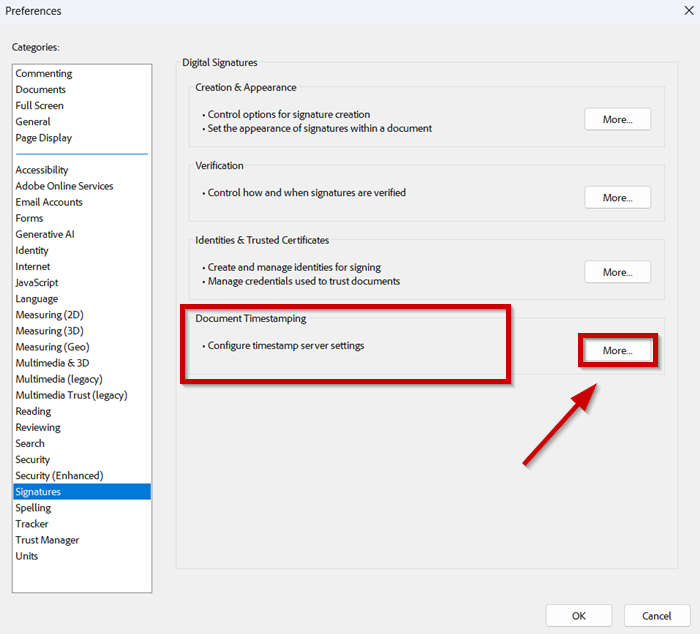
Task: Select Generative AI category
Action: (x=45, y=234)
